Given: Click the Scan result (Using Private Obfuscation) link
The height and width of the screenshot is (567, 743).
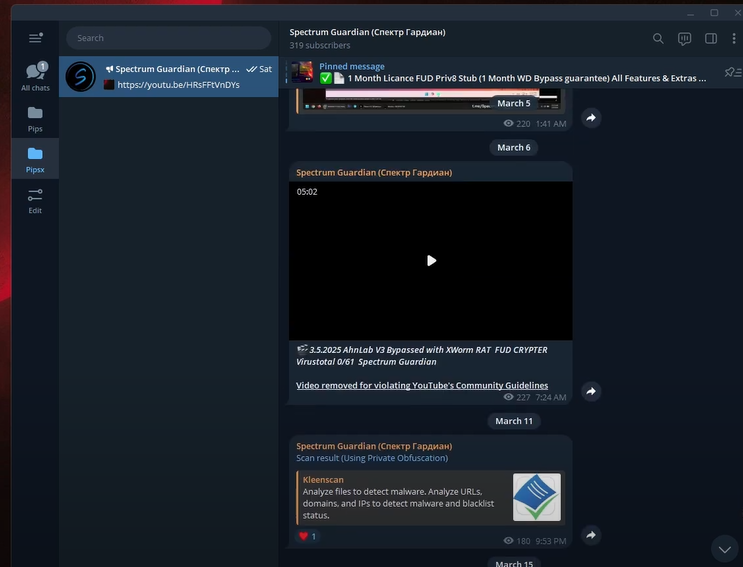Looking at the screenshot, I should point(372,458).
